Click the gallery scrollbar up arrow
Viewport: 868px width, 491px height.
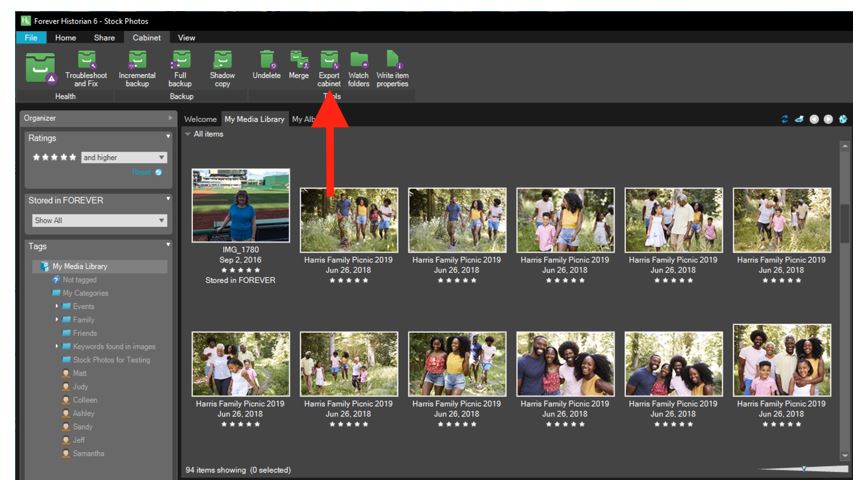pyautogui.click(x=844, y=146)
